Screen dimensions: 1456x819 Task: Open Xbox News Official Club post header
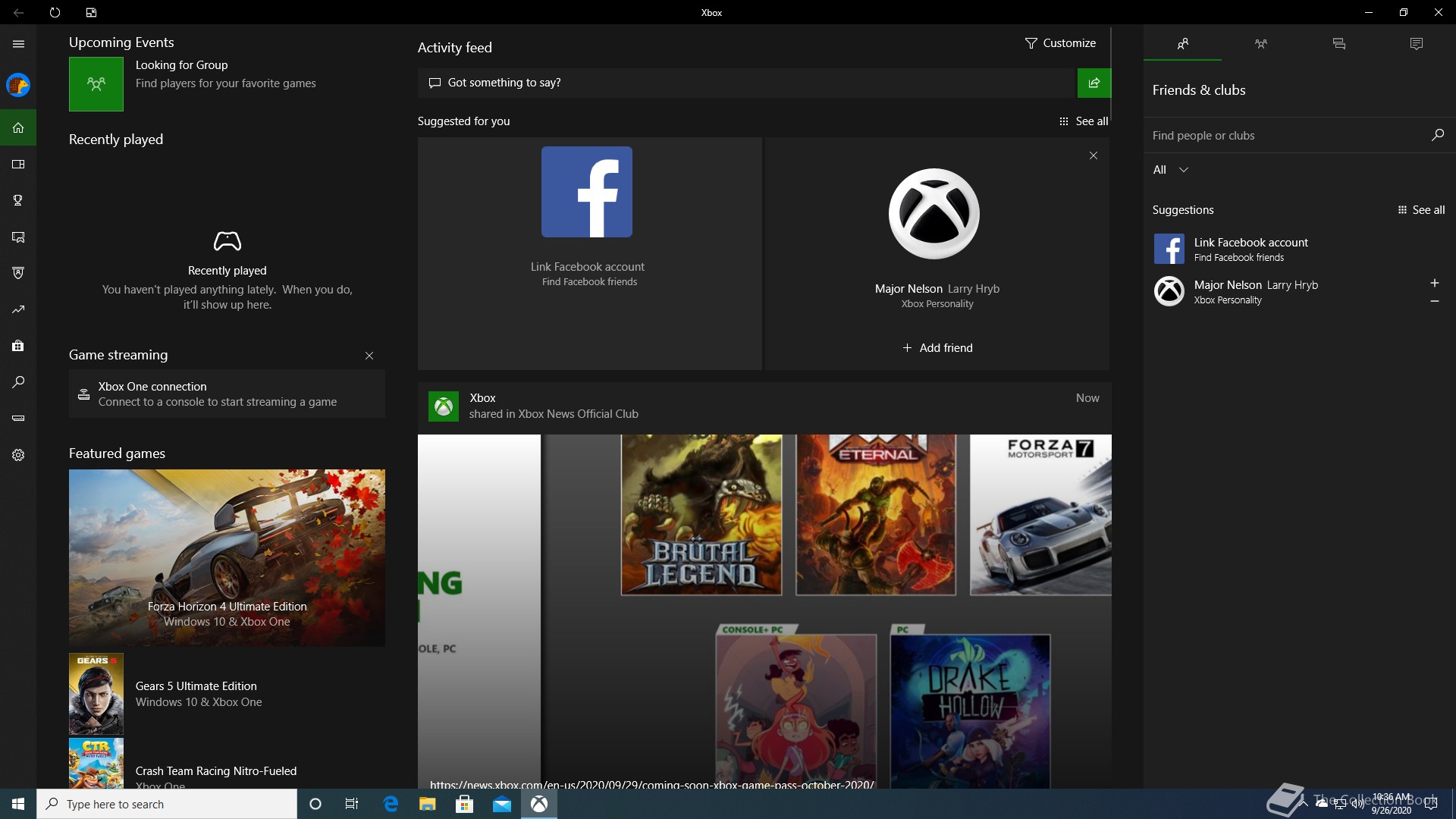pyautogui.click(x=764, y=406)
